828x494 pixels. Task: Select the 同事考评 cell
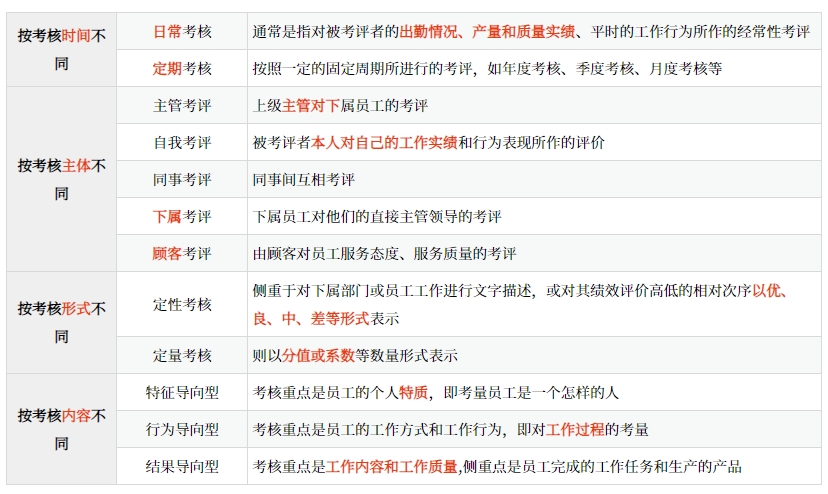point(182,180)
